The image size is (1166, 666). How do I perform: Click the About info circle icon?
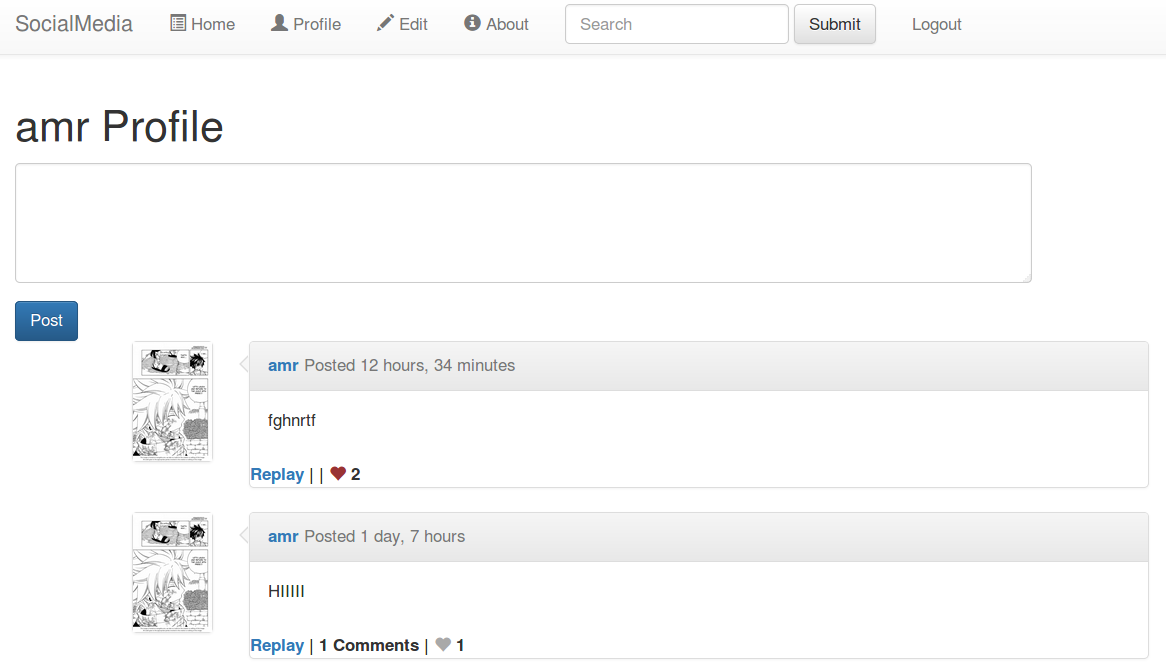coord(472,23)
